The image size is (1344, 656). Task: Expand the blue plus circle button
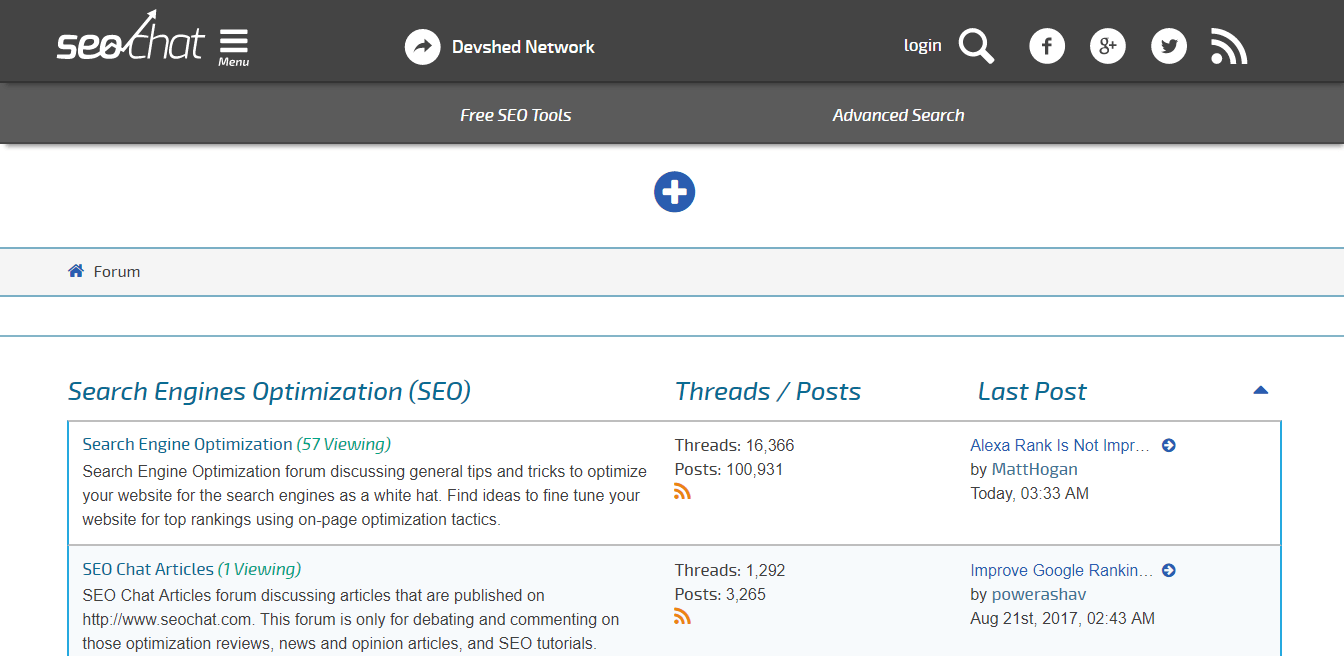tap(674, 192)
